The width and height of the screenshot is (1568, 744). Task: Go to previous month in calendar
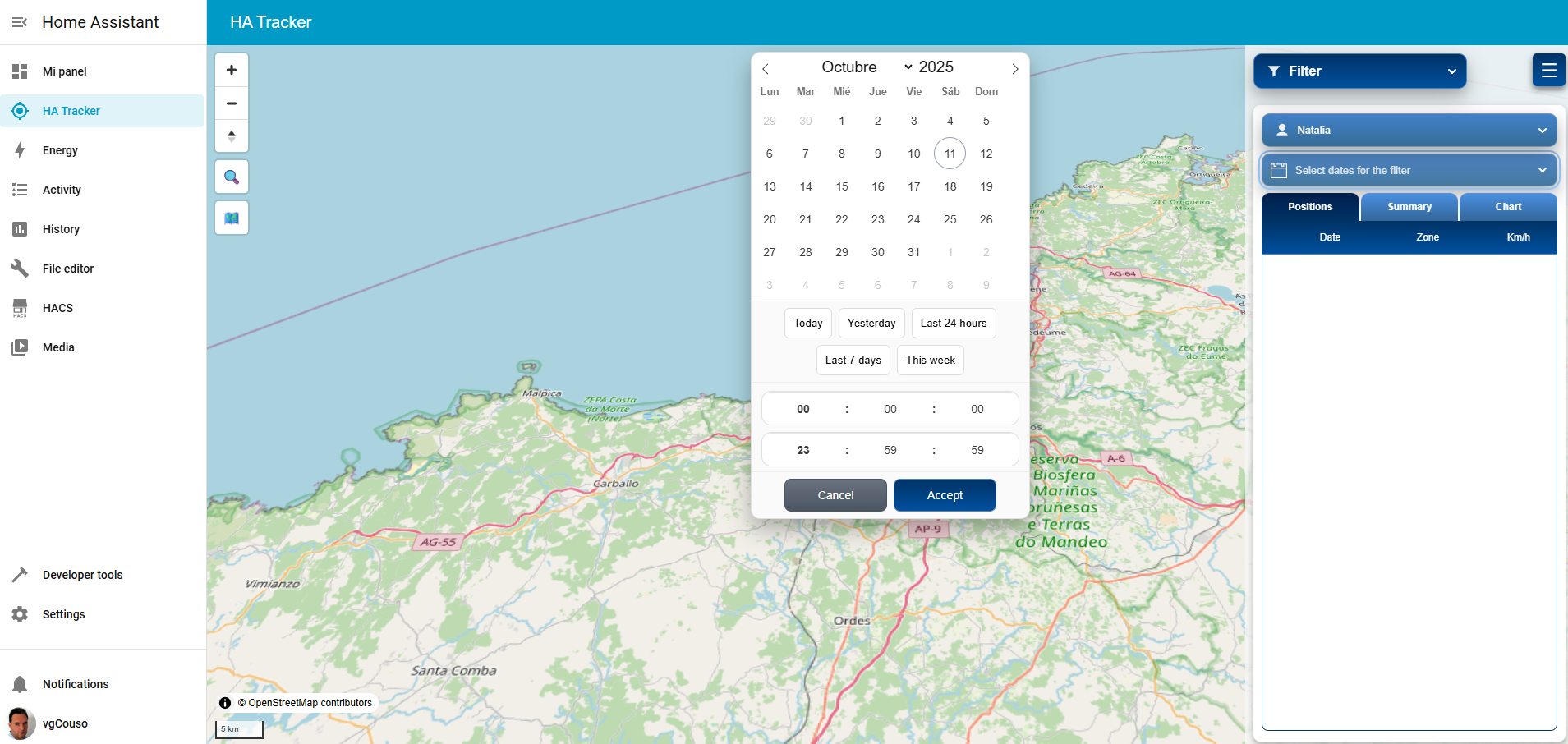click(766, 69)
